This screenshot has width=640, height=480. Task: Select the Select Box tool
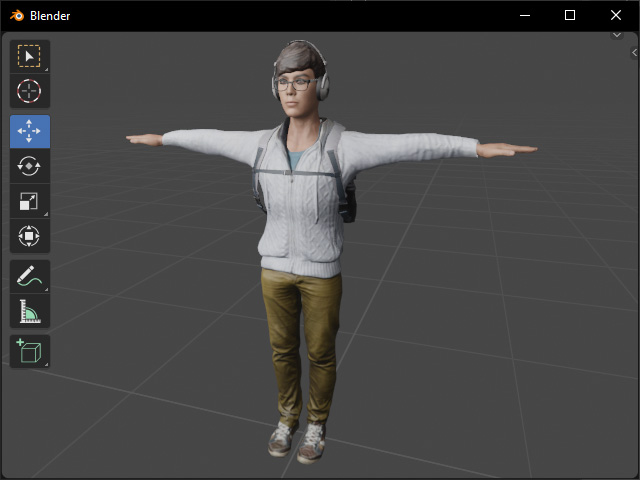click(30, 56)
